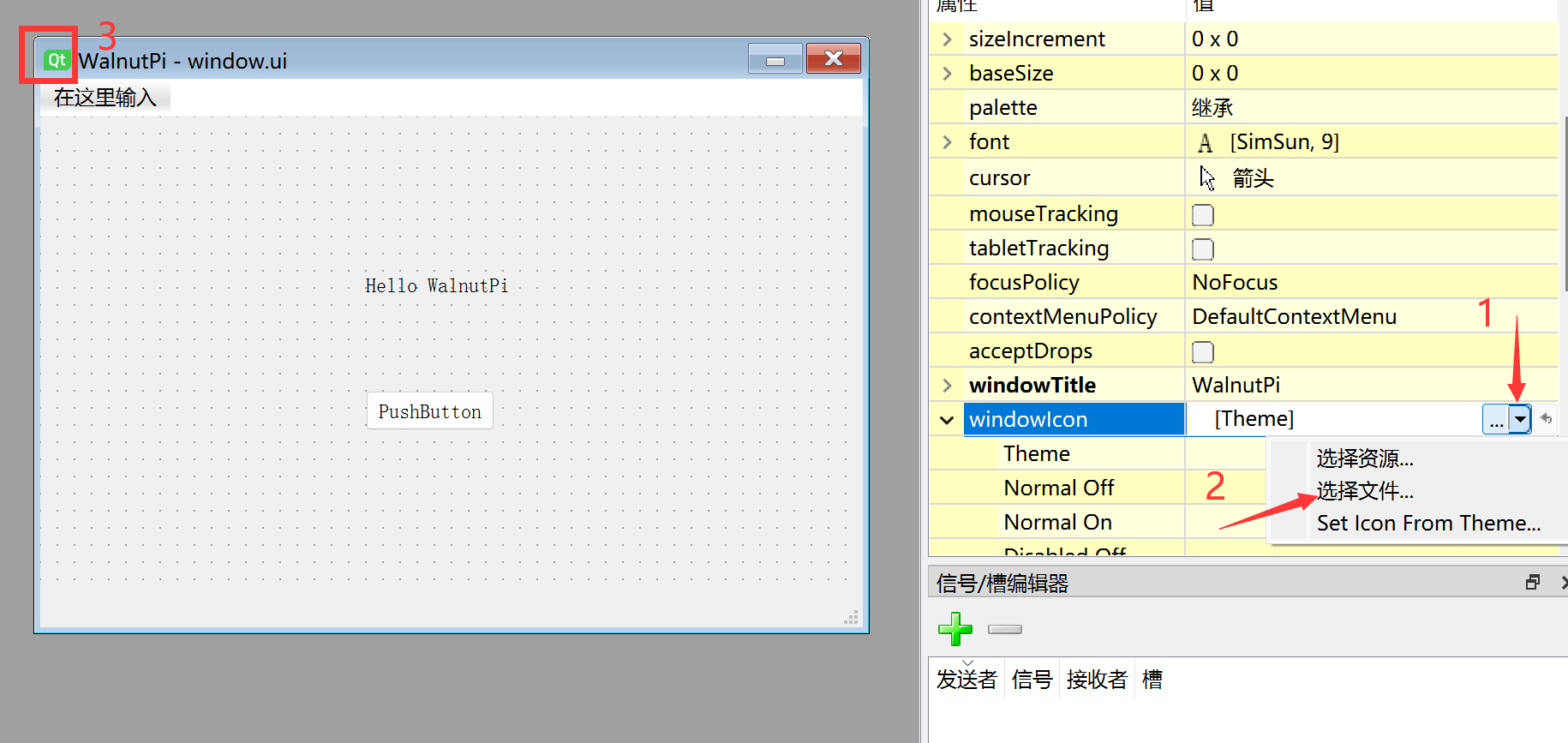Image resolution: width=1568 pixels, height=743 pixels.
Task: Open the windowIcon dropdown arrow
Action: 1520,419
